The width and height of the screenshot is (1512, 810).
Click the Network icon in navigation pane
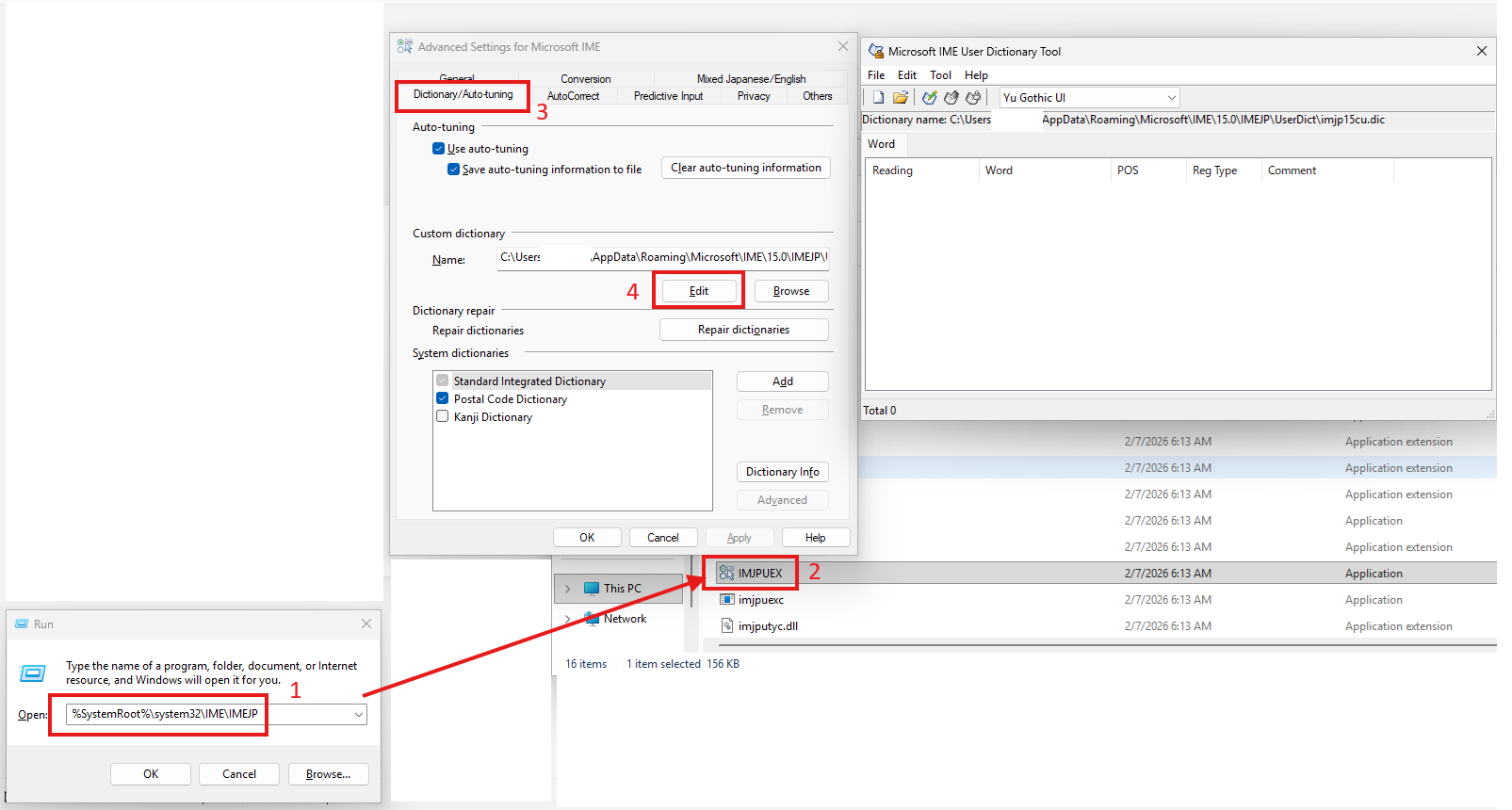[x=592, y=619]
